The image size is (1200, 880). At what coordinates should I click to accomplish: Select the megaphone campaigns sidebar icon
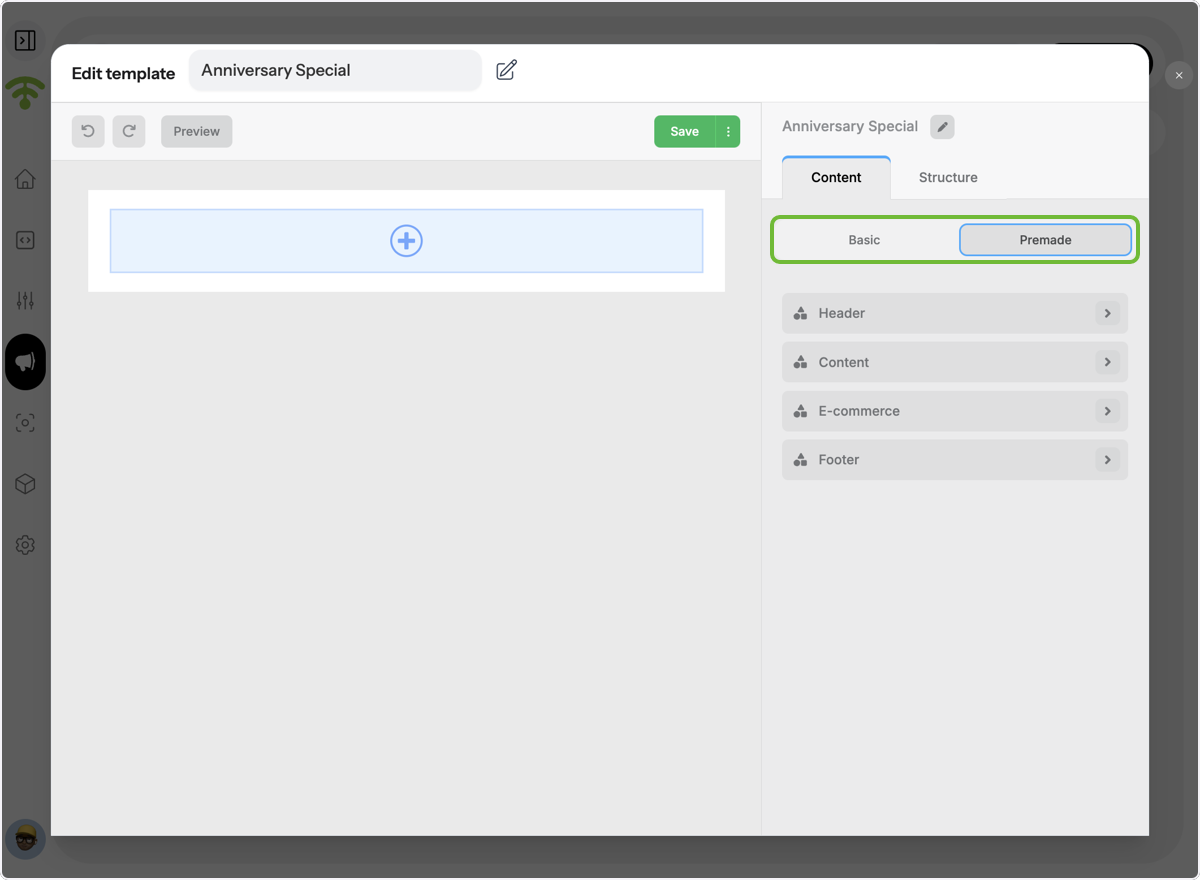point(25,362)
